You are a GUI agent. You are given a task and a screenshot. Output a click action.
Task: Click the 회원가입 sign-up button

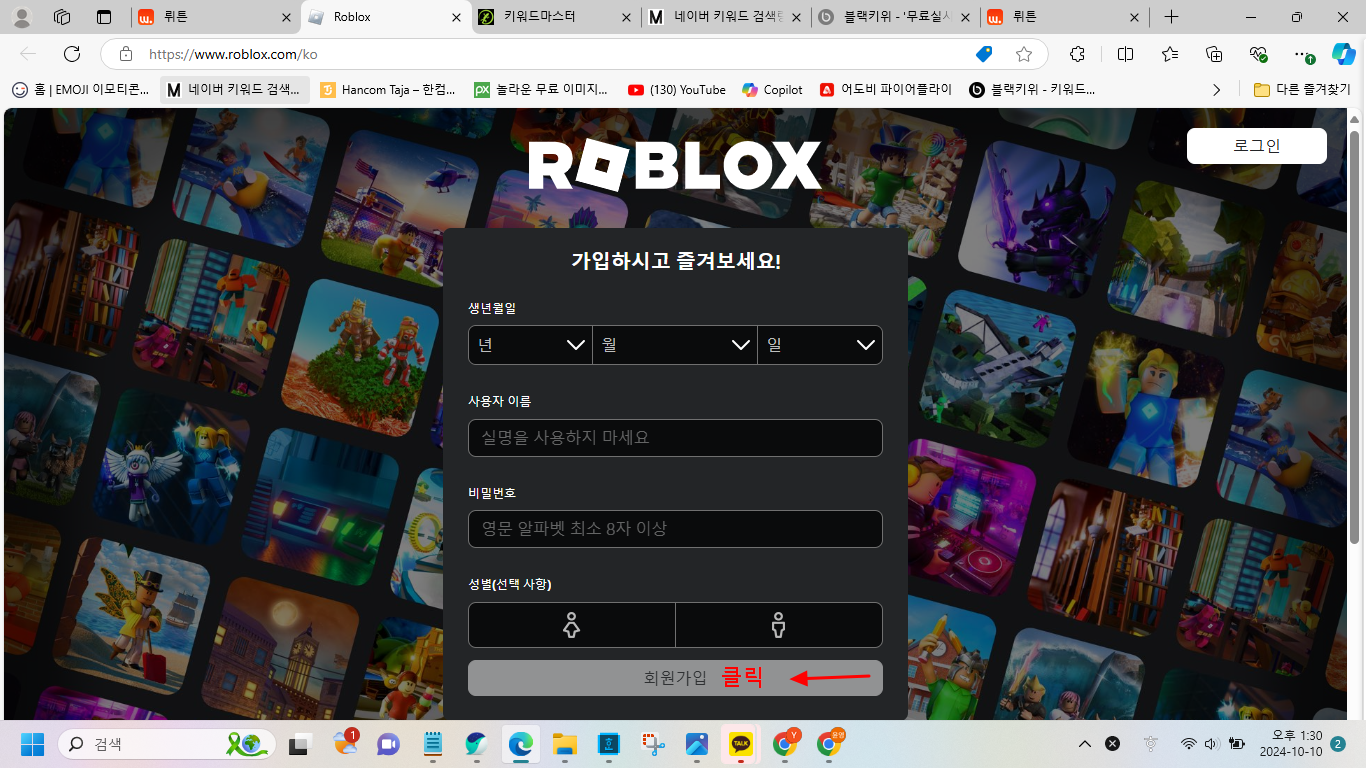click(675, 678)
